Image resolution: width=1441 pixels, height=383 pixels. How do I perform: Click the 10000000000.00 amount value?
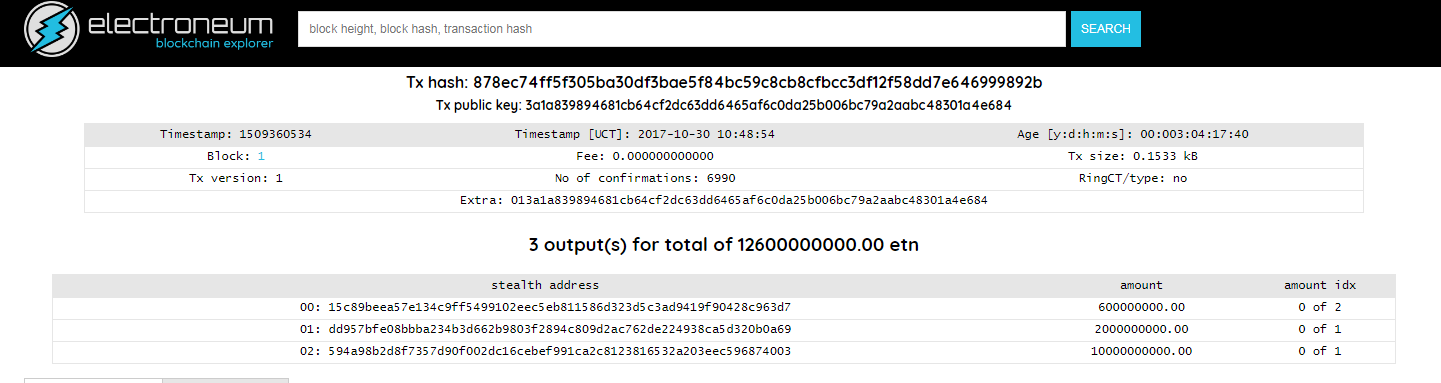(1141, 351)
